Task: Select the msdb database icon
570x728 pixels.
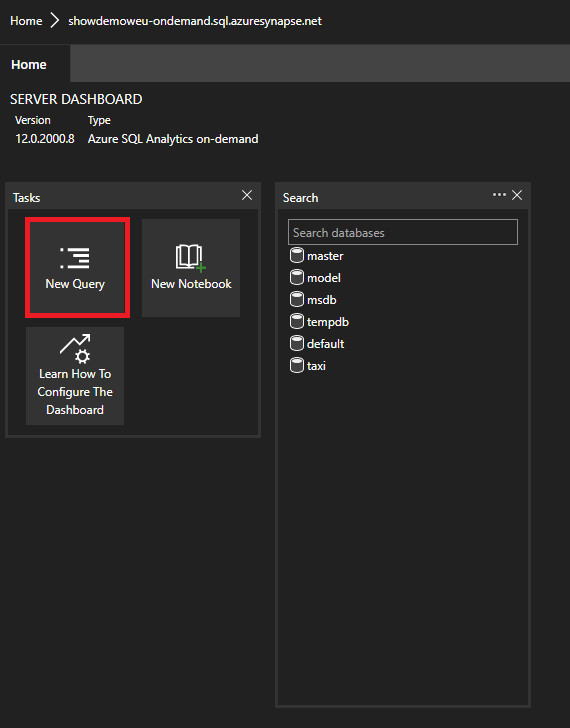Action: [x=297, y=299]
